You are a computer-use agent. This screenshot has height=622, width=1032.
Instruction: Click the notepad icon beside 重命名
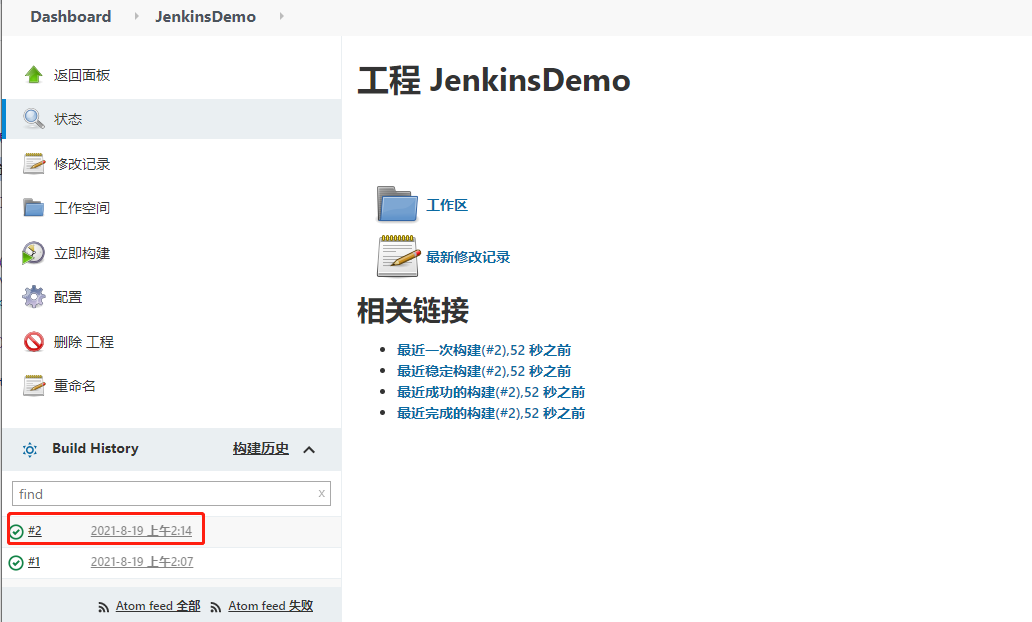click(34, 385)
